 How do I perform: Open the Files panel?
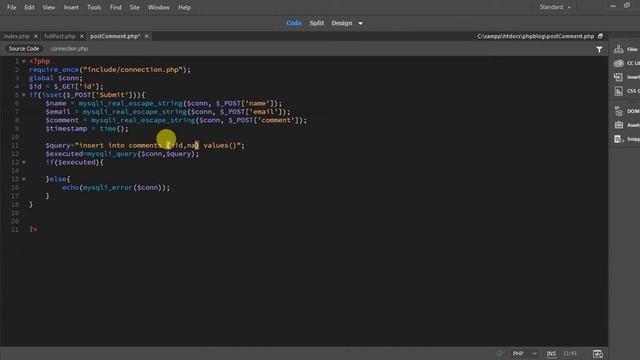[625, 49]
